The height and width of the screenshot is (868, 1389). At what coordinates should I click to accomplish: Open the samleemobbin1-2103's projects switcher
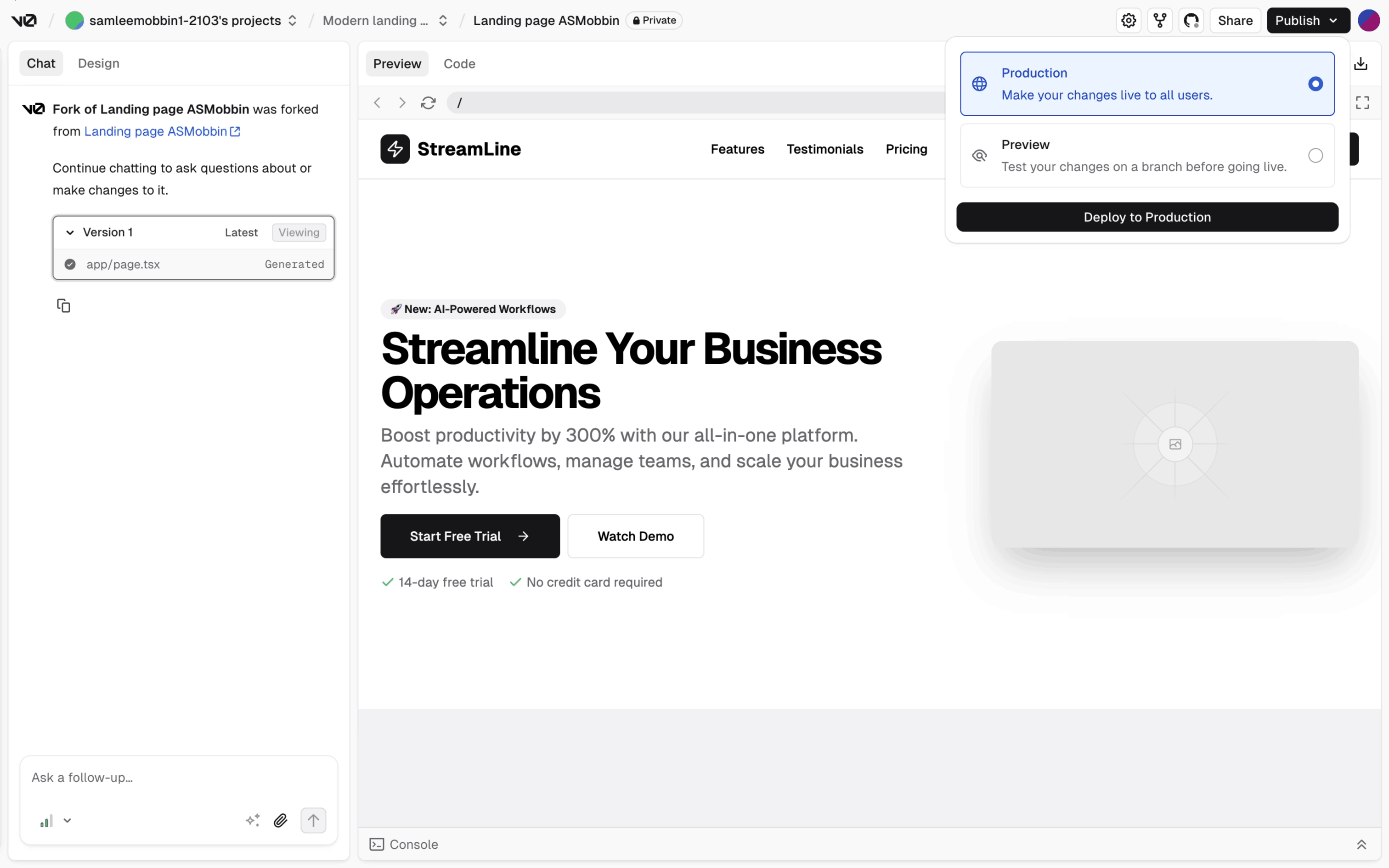click(x=292, y=21)
